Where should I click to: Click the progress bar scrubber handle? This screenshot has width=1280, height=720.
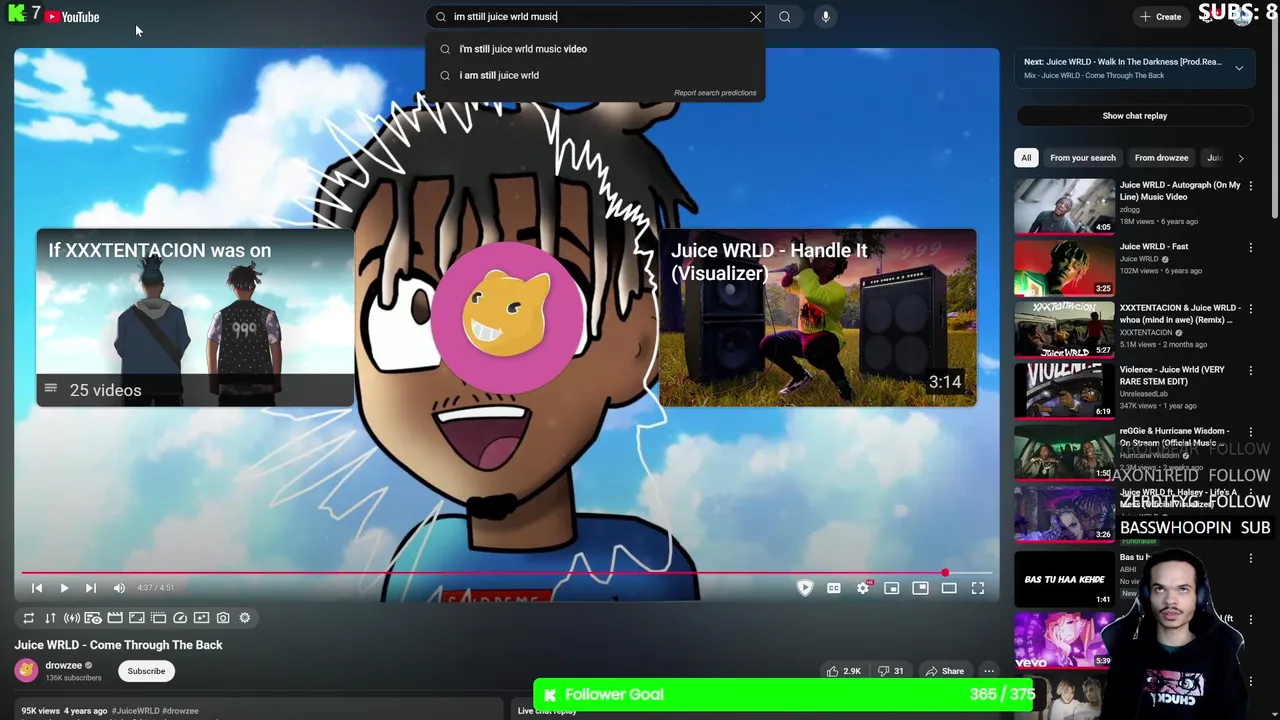coord(945,573)
